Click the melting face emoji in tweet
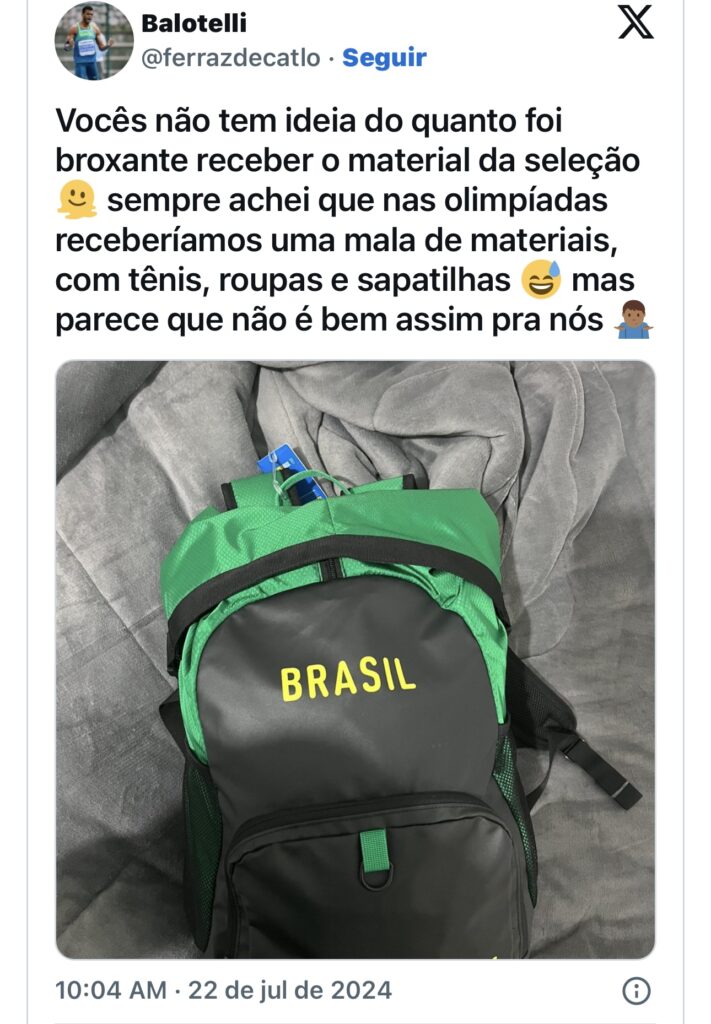This screenshot has height=1024, width=711. point(77,199)
